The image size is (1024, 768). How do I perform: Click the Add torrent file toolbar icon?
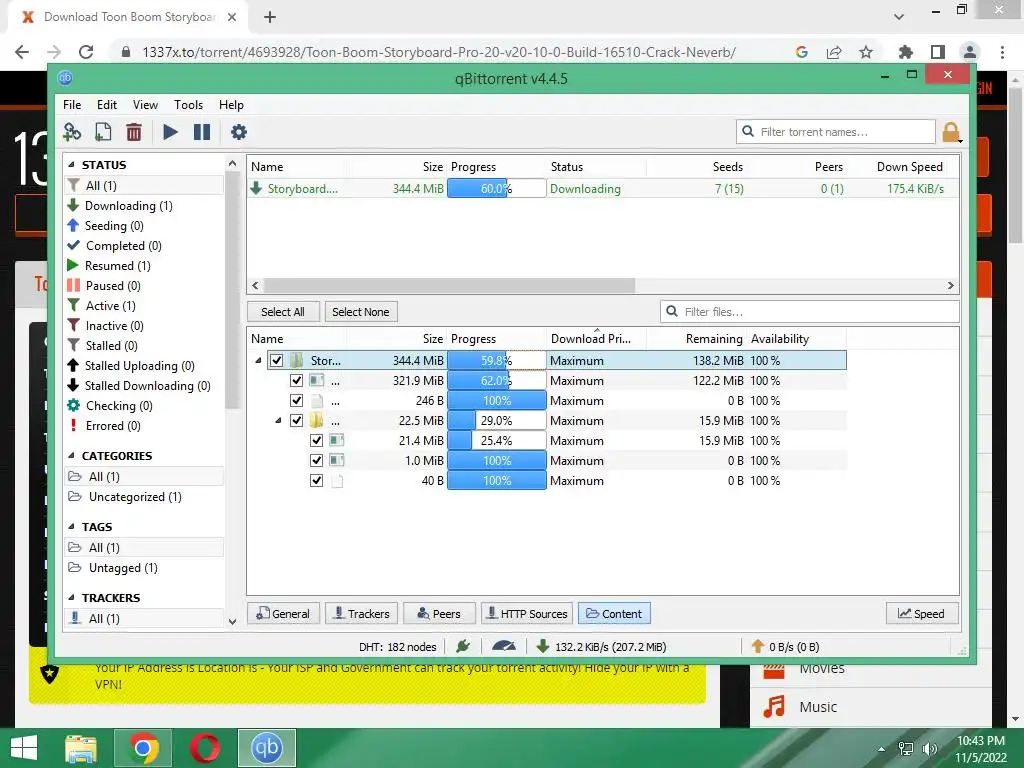[103, 132]
